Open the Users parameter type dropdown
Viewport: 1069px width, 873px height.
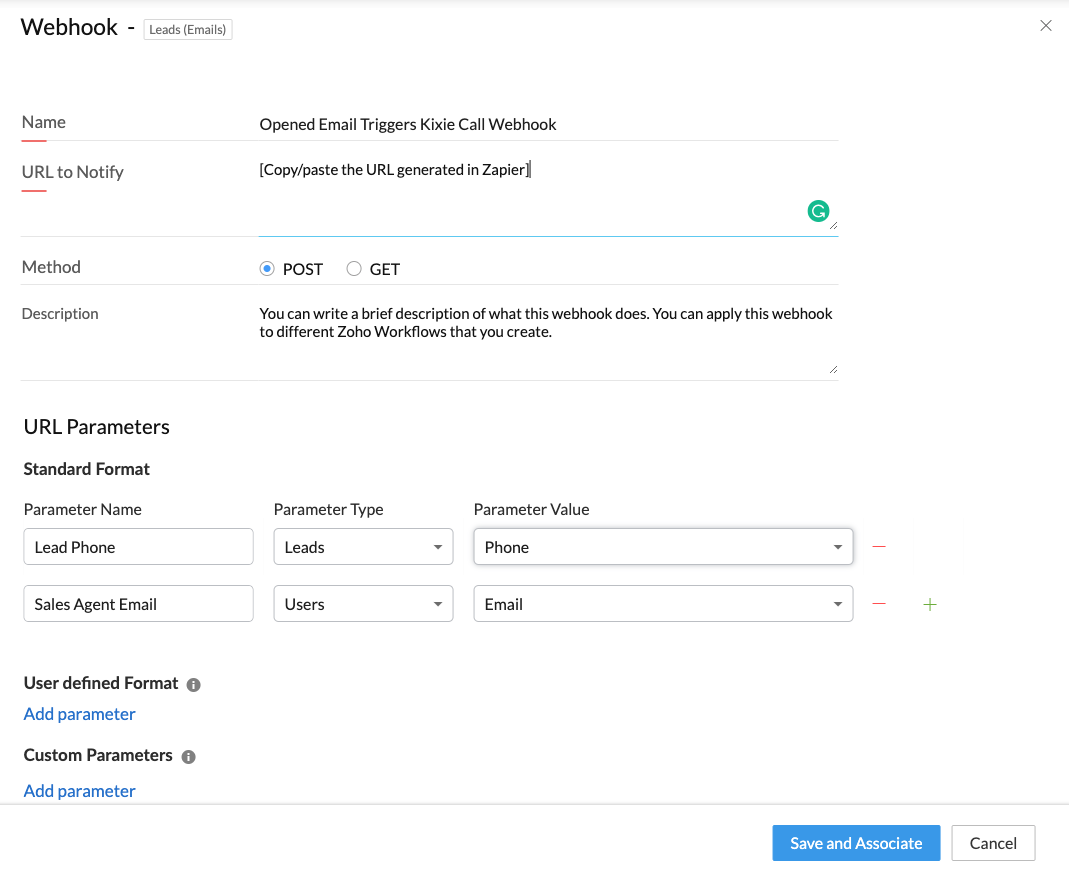tap(363, 604)
